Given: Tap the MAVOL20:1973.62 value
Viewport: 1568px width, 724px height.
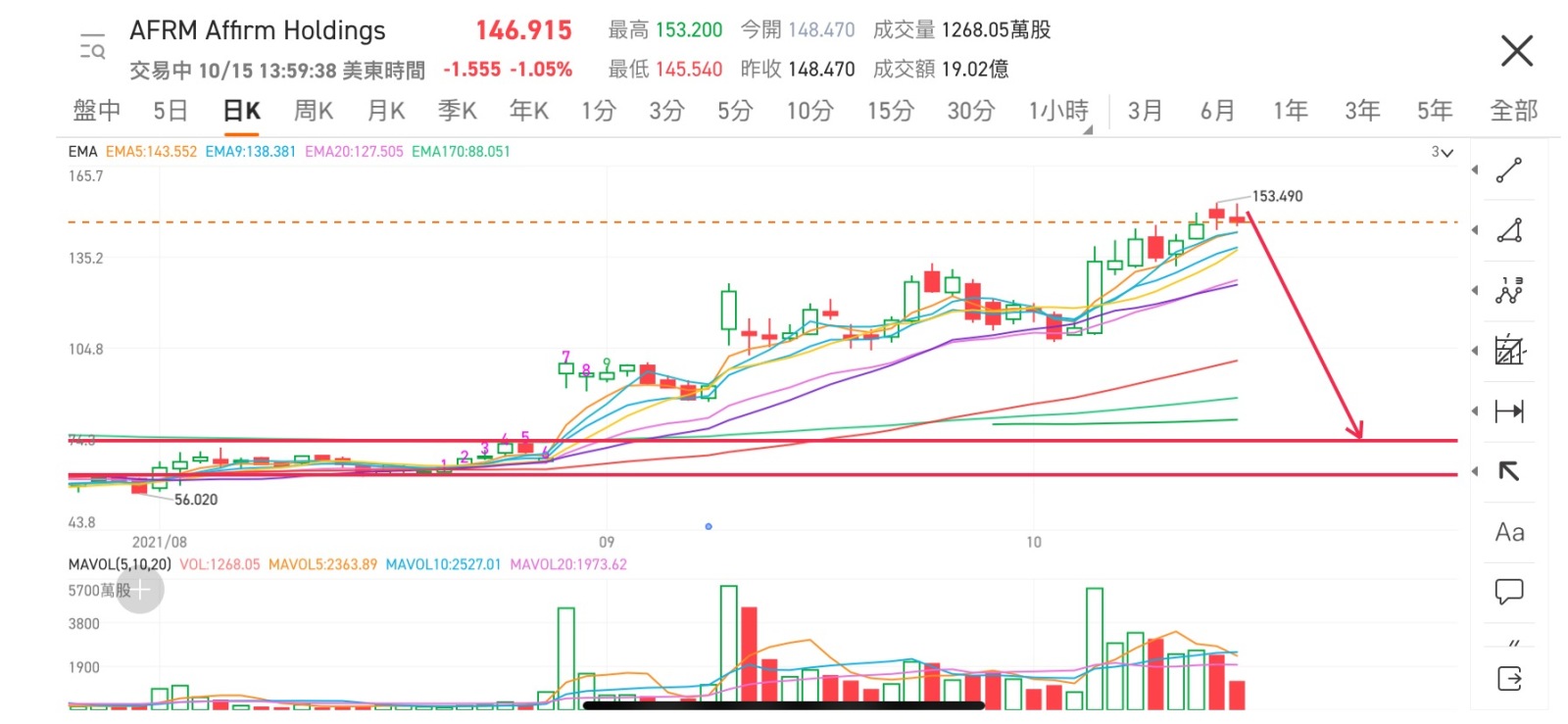Looking at the screenshot, I should [x=568, y=564].
